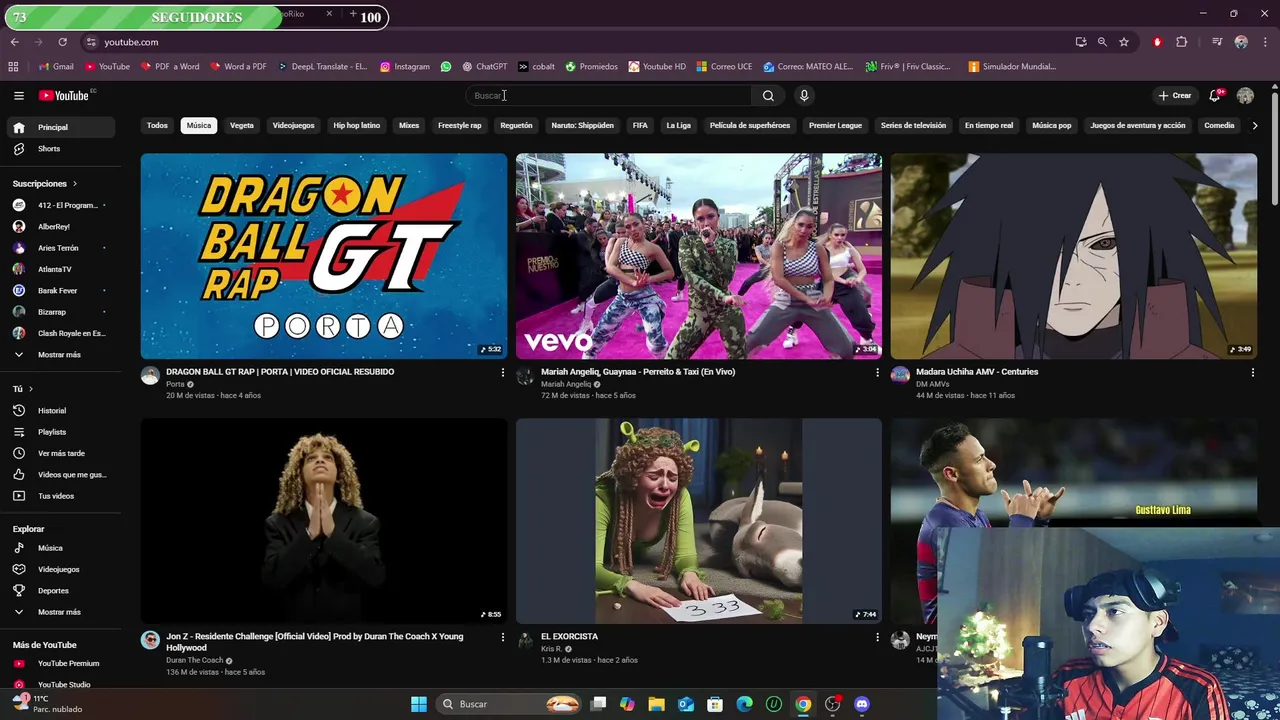1280x720 pixels.
Task: Open Porta channel name link
Action: (175, 384)
